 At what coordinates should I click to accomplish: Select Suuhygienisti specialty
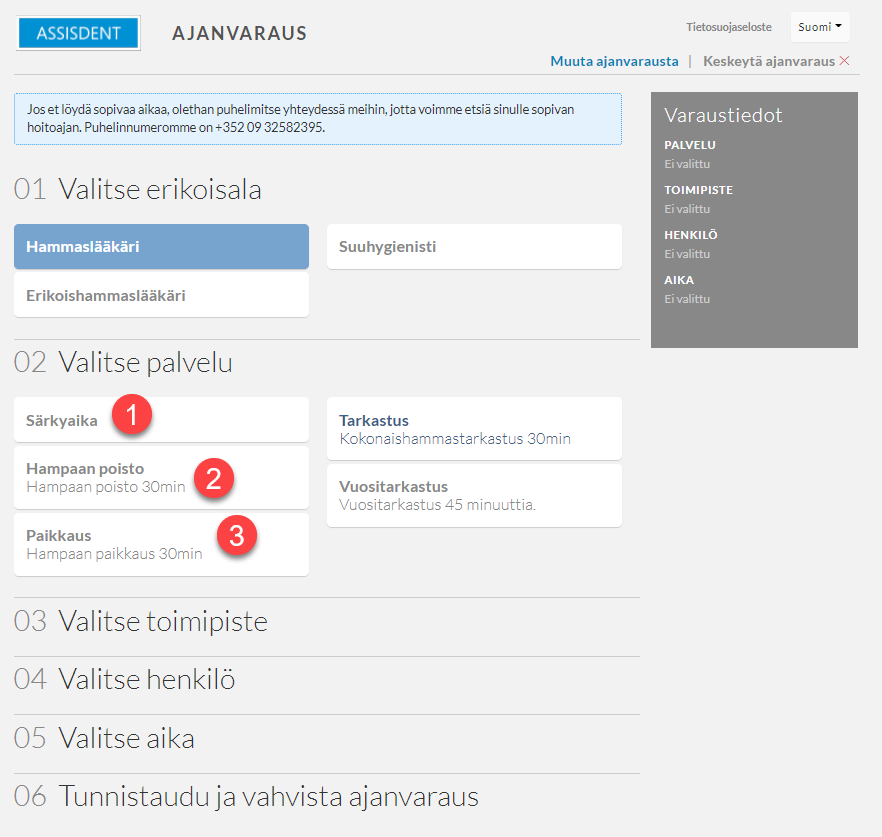[x=474, y=246]
